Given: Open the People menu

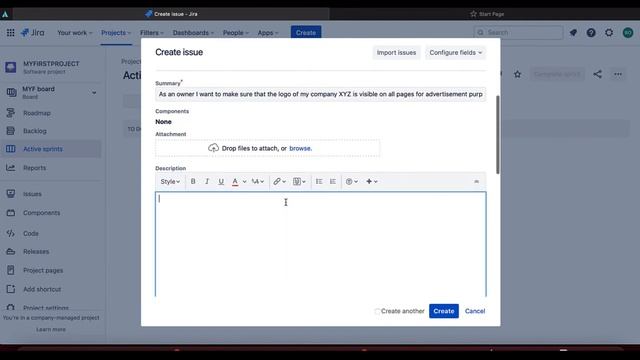Looking at the screenshot, I should [x=236, y=33].
